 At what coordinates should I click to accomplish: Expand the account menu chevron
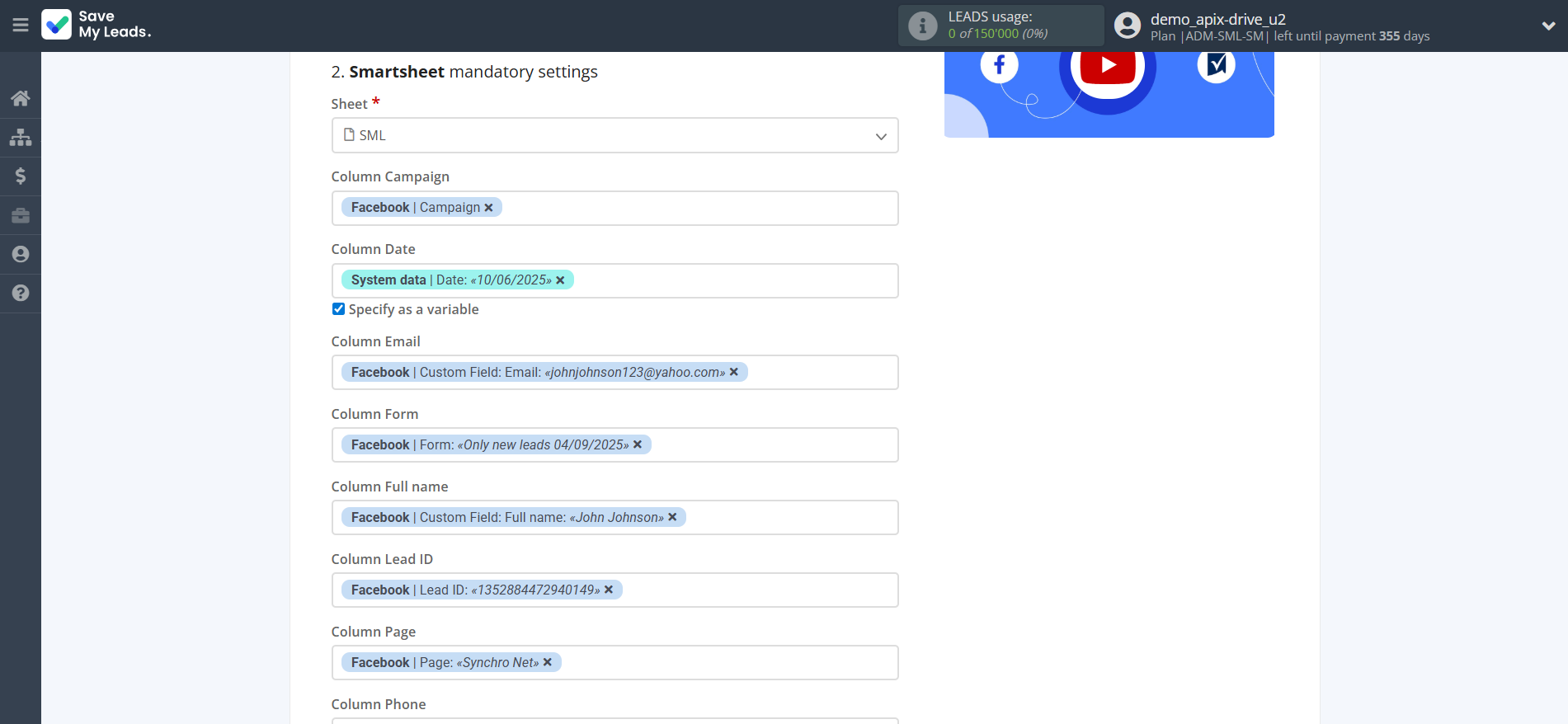click(x=1548, y=26)
